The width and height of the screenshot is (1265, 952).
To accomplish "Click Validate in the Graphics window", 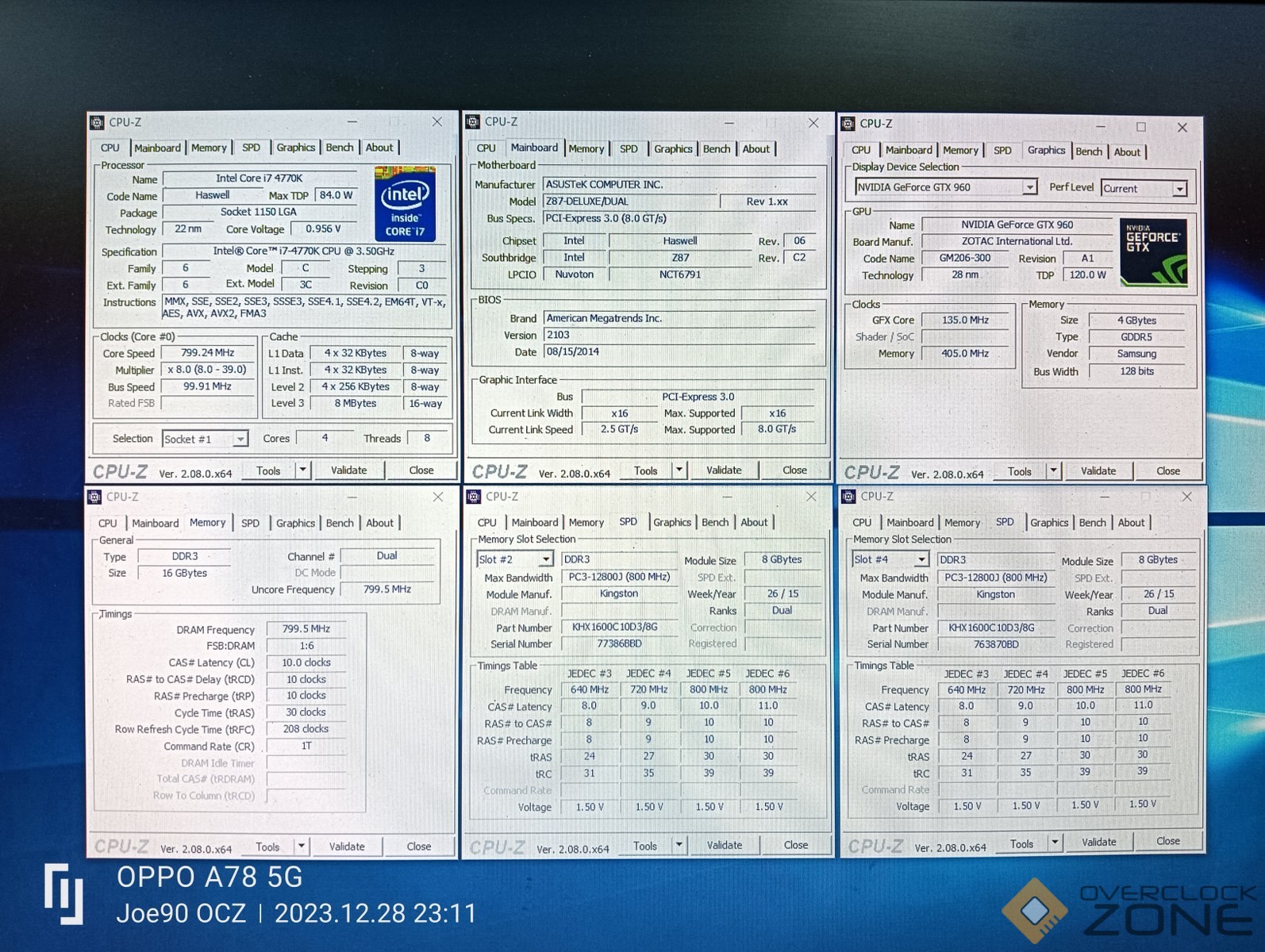I will click(1098, 470).
